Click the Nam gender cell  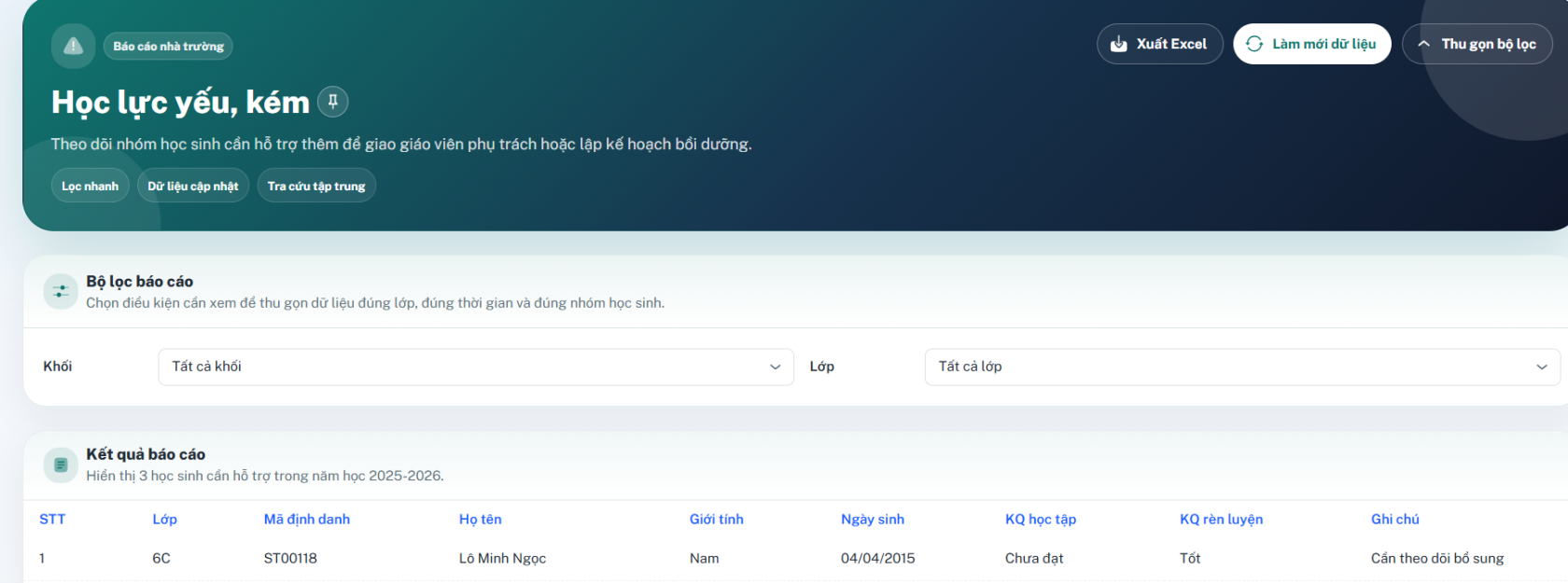705,558
